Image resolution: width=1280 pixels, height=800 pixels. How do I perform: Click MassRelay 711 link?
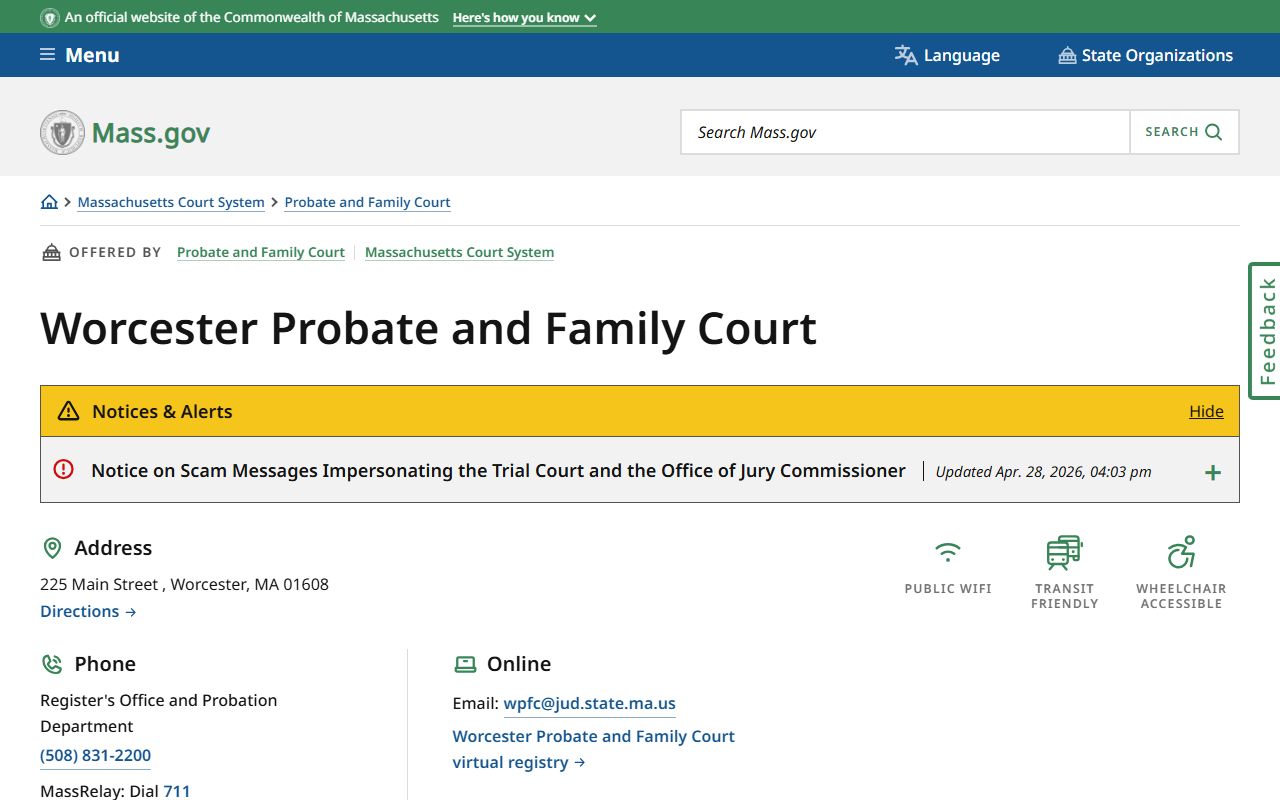click(177, 791)
